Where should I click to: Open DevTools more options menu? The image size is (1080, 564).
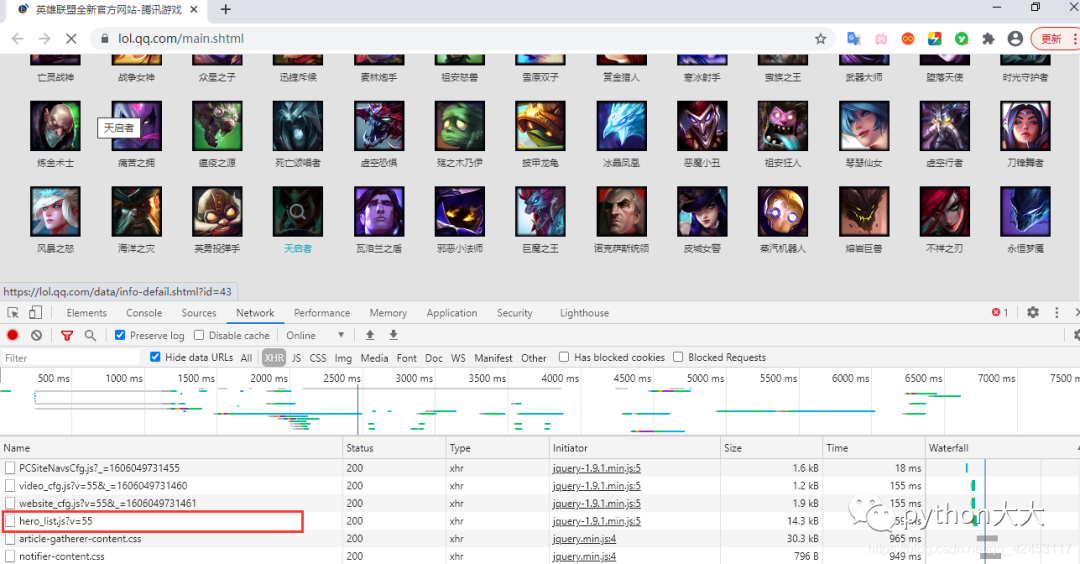point(1057,313)
